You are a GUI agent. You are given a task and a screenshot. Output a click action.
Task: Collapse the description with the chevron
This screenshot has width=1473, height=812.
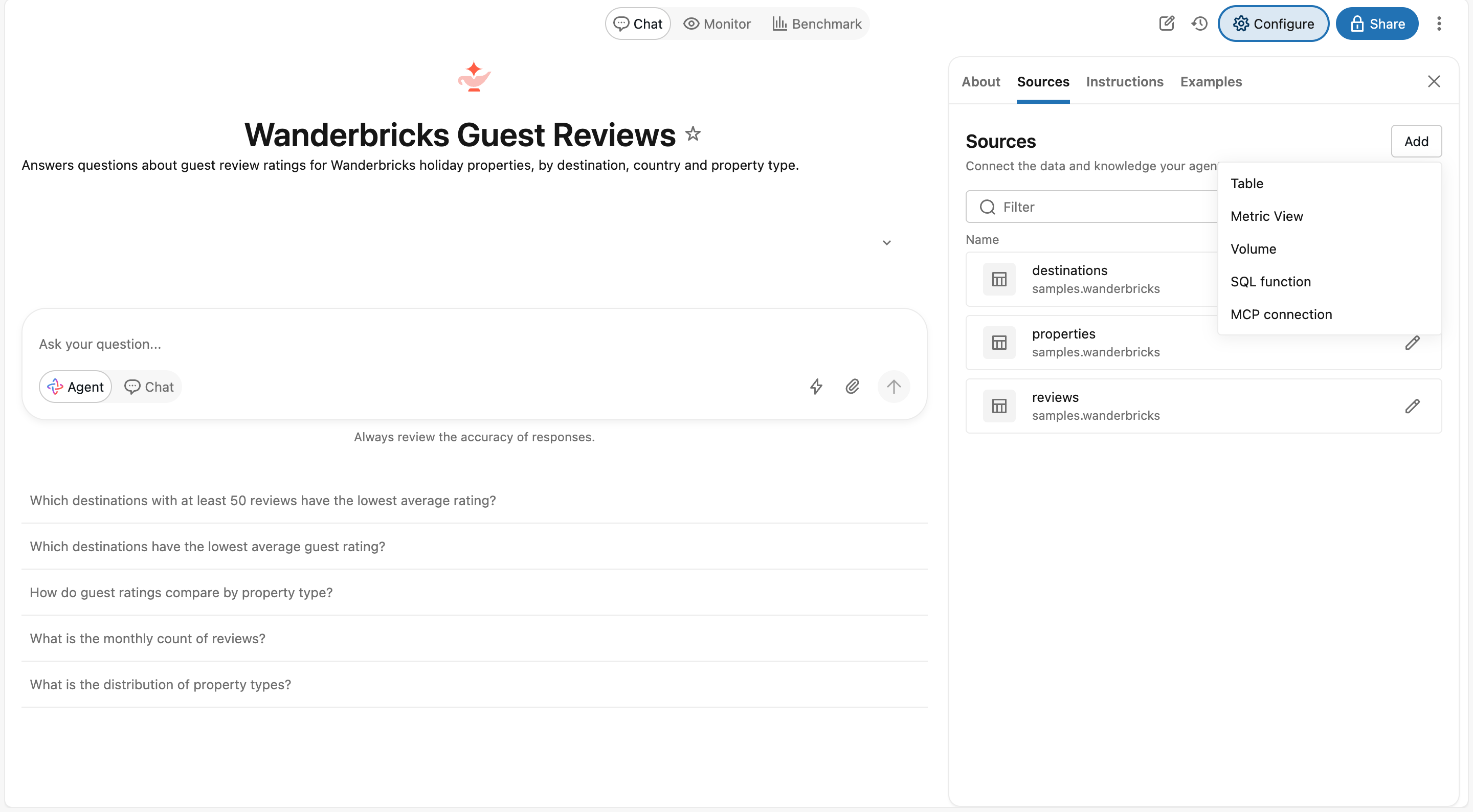886,242
